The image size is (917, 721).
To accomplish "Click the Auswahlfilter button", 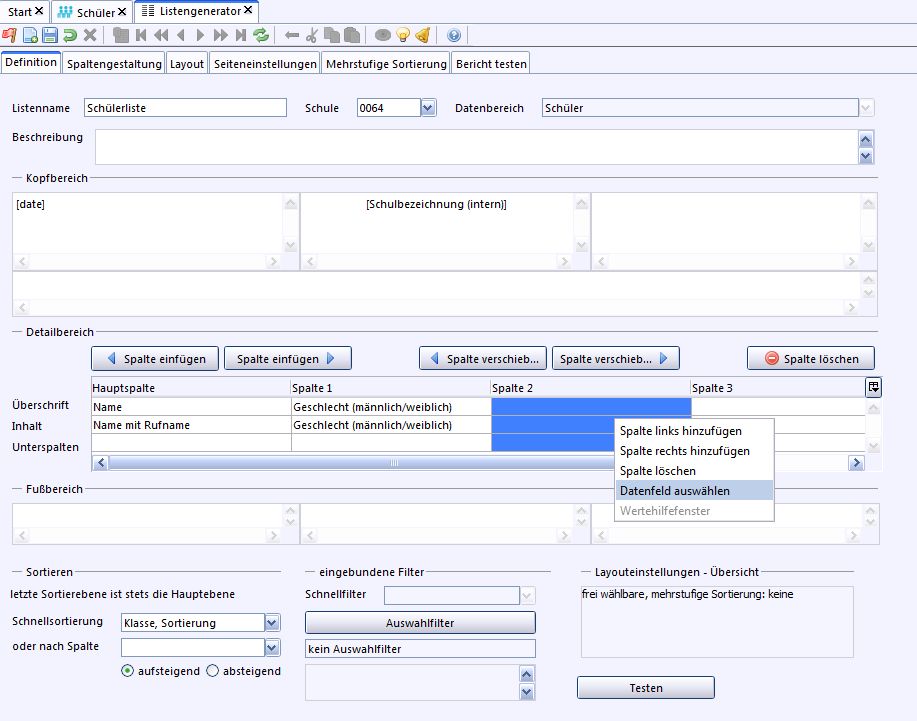I will point(420,623).
